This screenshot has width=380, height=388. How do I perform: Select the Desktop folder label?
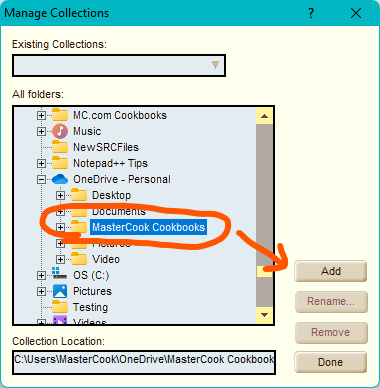click(111, 195)
